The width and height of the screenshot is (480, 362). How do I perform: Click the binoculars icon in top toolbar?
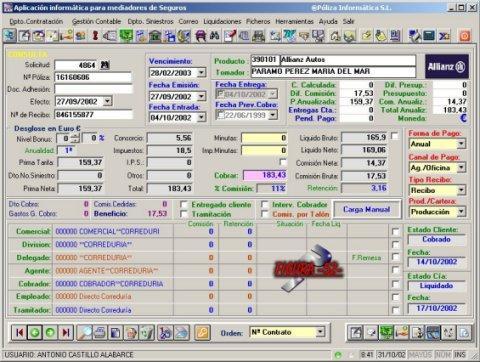pyautogui.click(x=215, y=35)
